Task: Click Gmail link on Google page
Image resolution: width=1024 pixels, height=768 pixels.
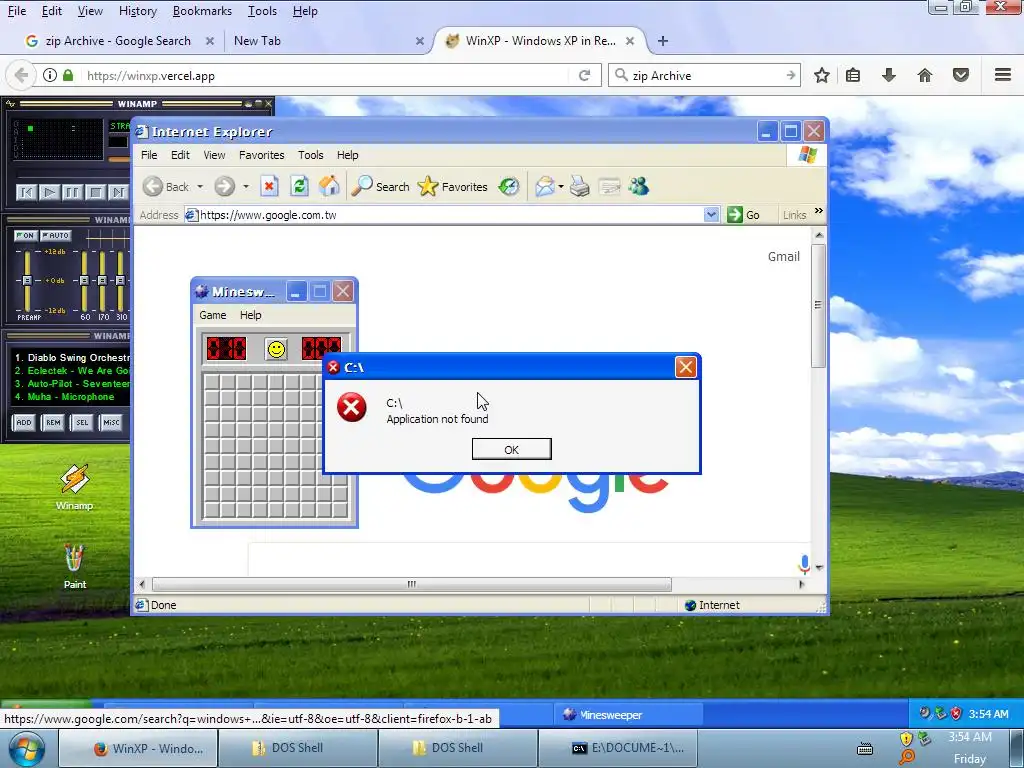Action: click(x=784, y=257)
